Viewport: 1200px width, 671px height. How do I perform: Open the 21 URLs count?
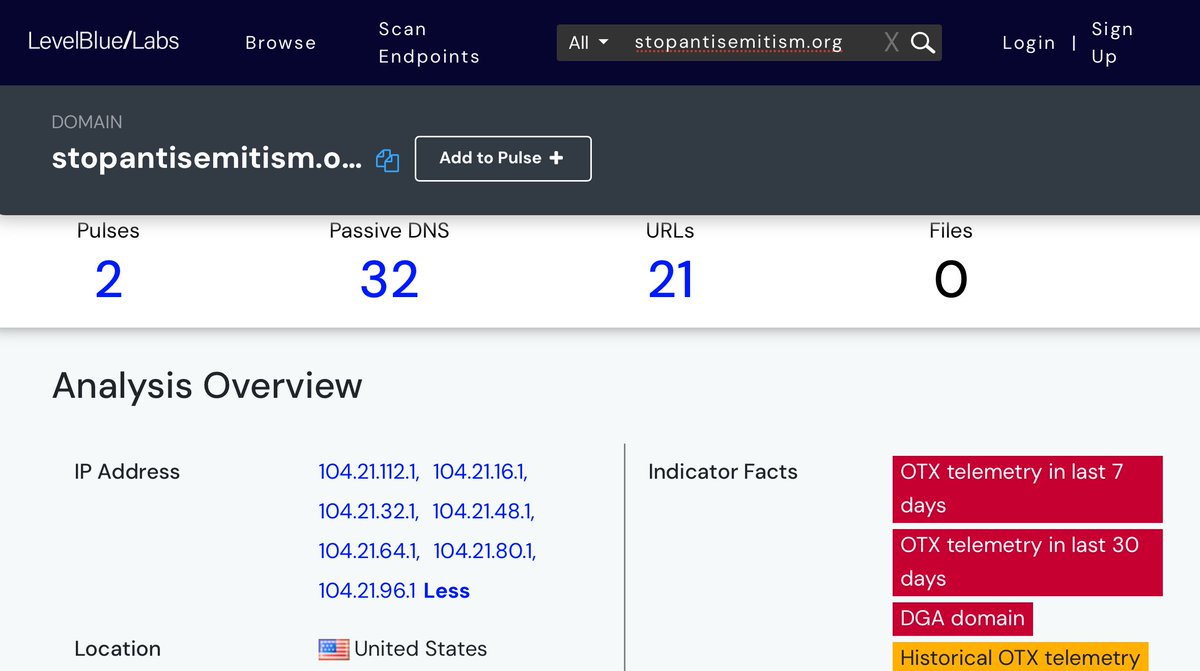670,279
